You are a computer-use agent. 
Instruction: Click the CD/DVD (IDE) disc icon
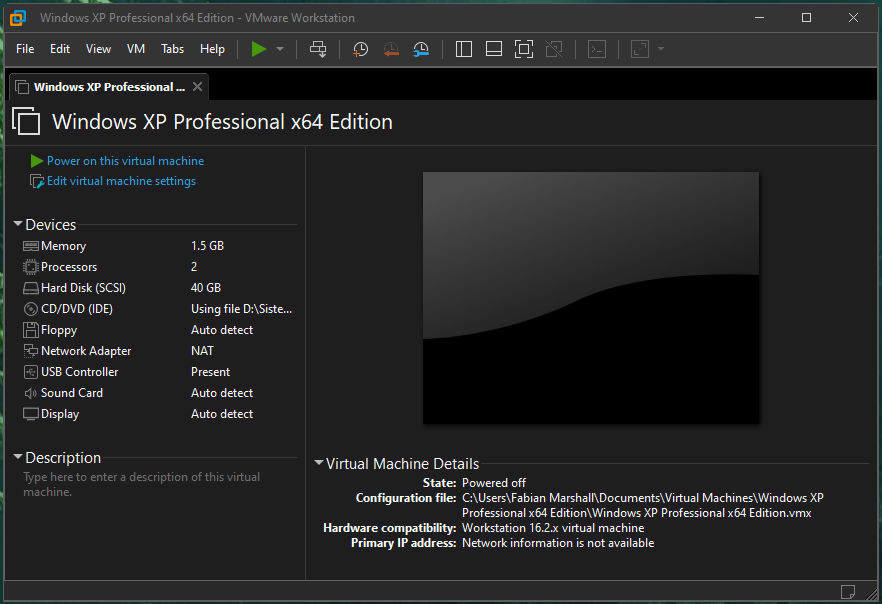pos(30,309)
